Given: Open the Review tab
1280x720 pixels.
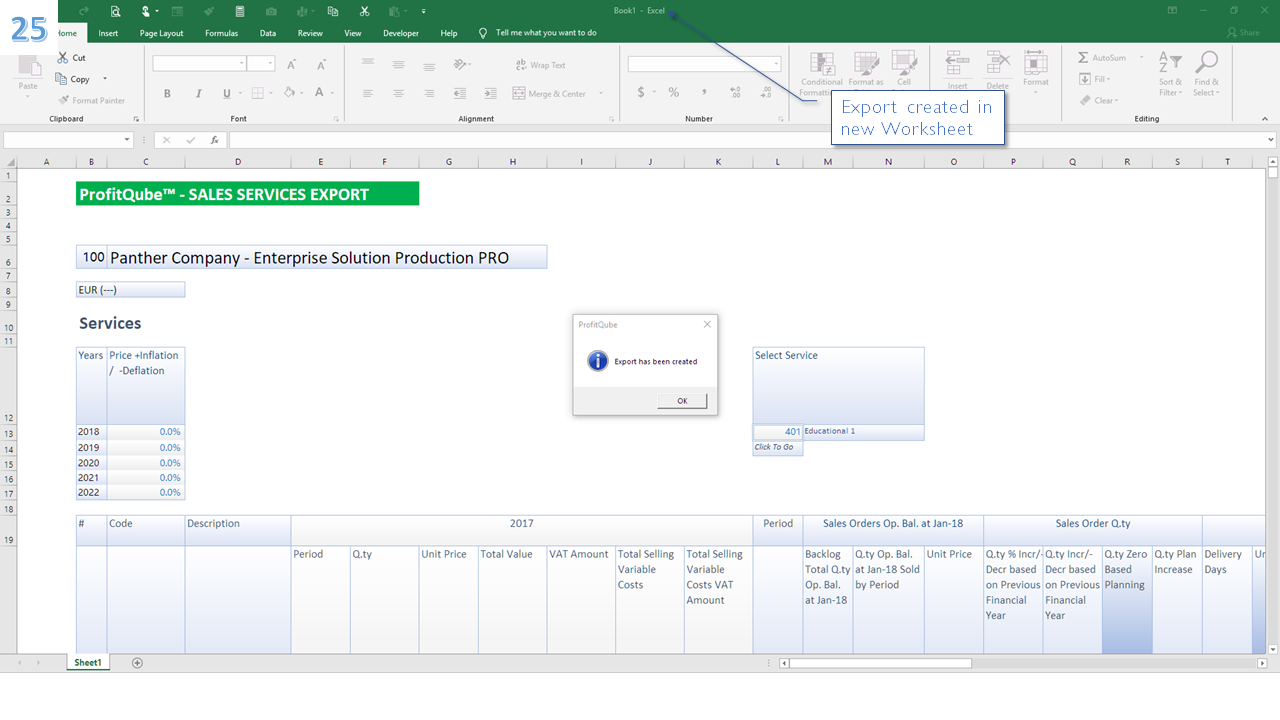Looking at the screenshot, I should tap(310, 33).
